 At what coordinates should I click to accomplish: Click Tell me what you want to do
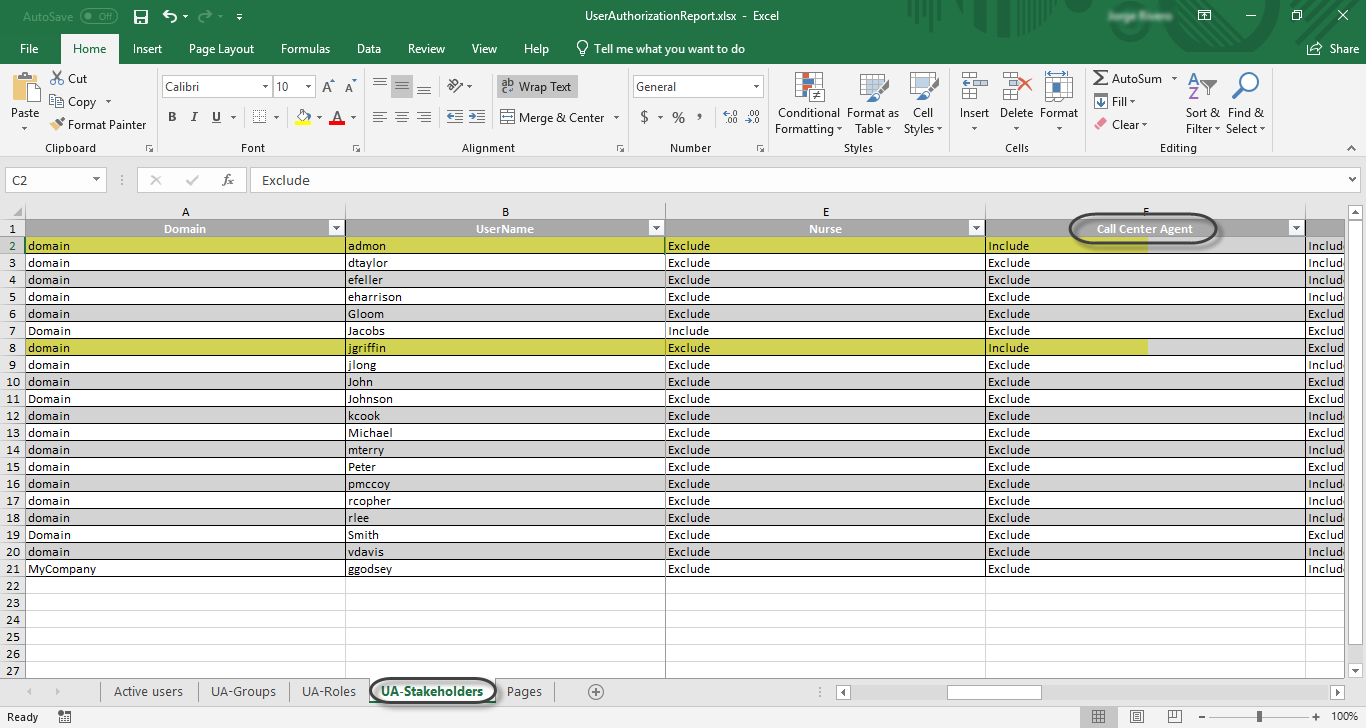(660, 48)
